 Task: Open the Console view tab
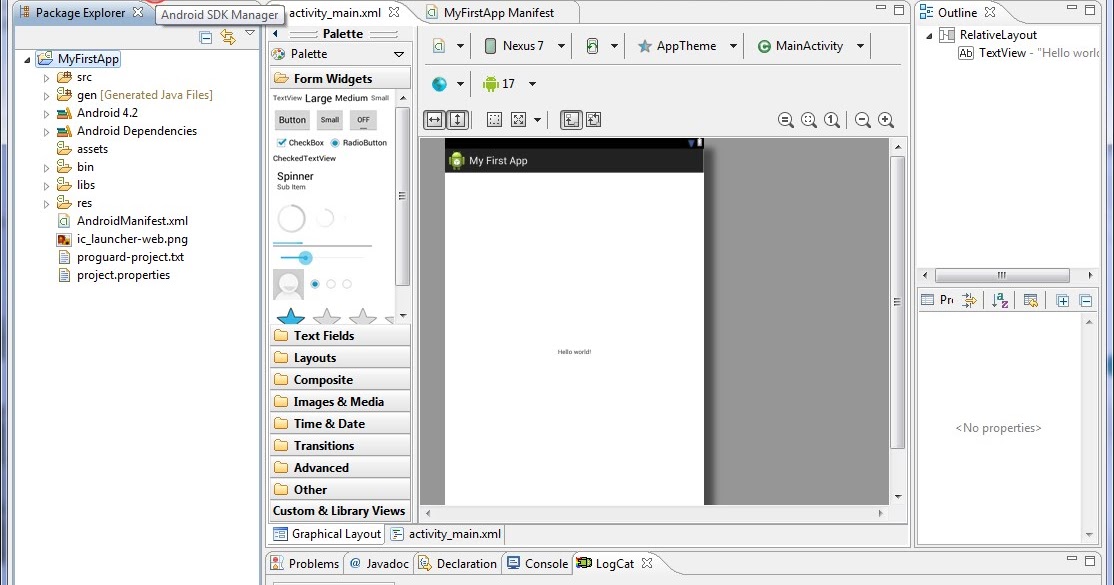(537, 564)
